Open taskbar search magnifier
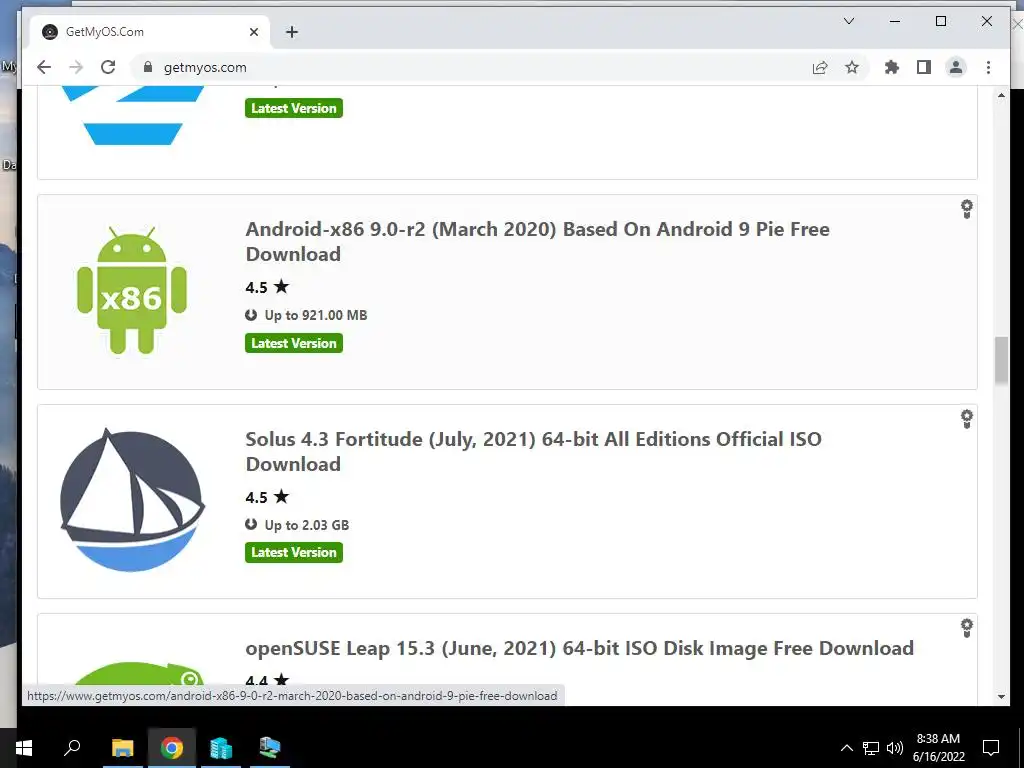The width and height of the screenshot is (1024, 768). pos(72,748)
